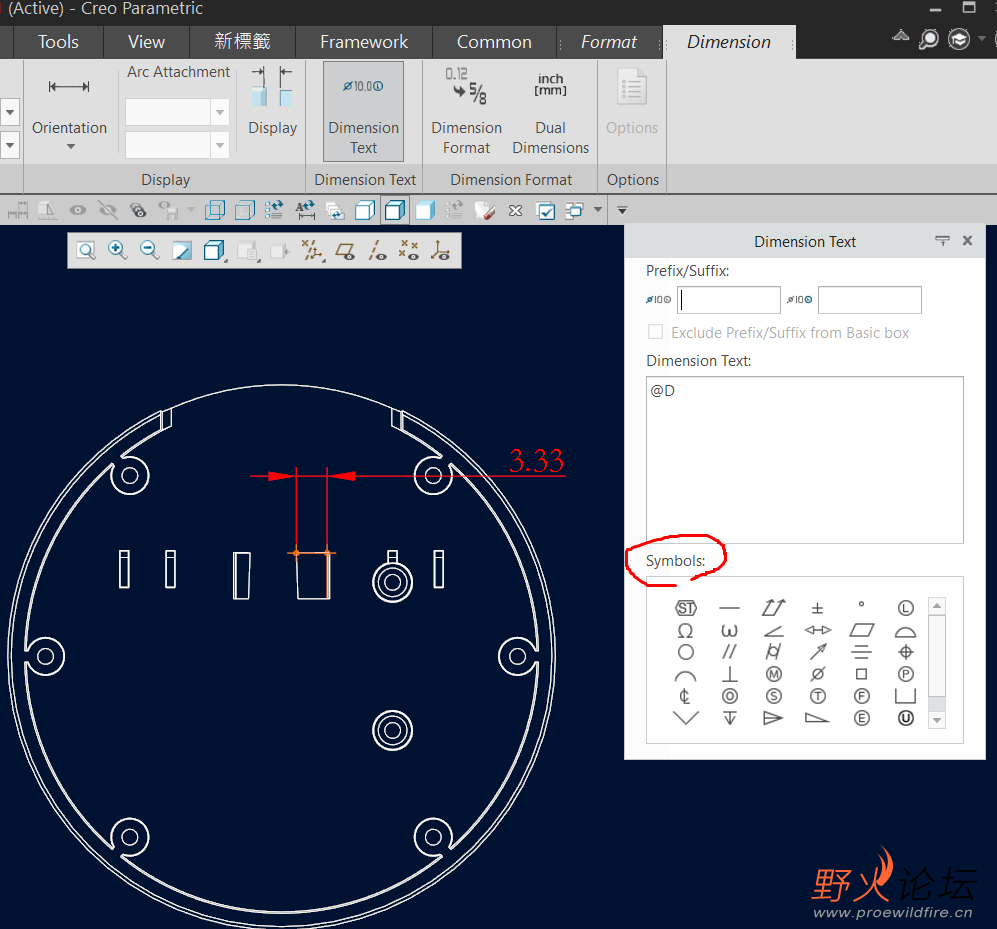997x929 pixels.
Task: Insert the circled E symbol
Action: click(x=862, y=718)
